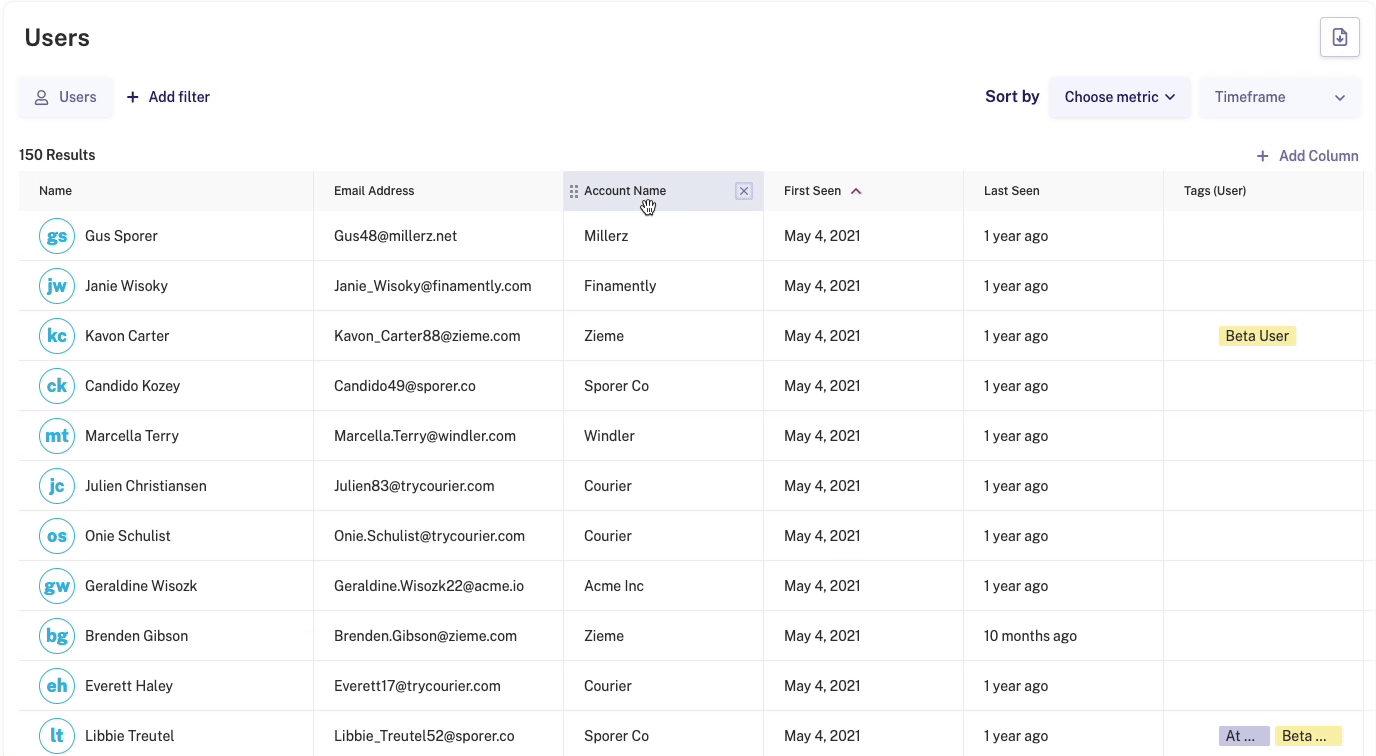Viewport: 1376px width, 756px height.
Task: Open Julien Christiansen's user row
Action: pos(690,486)
